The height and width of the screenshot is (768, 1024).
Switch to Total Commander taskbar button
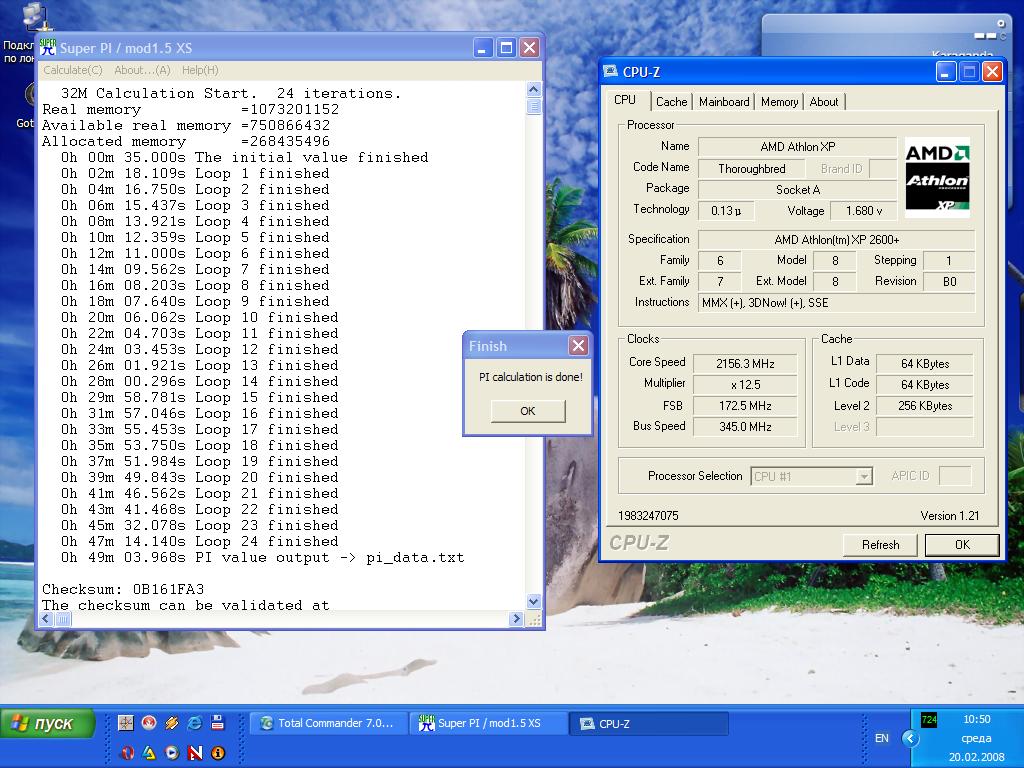point(328,724)
